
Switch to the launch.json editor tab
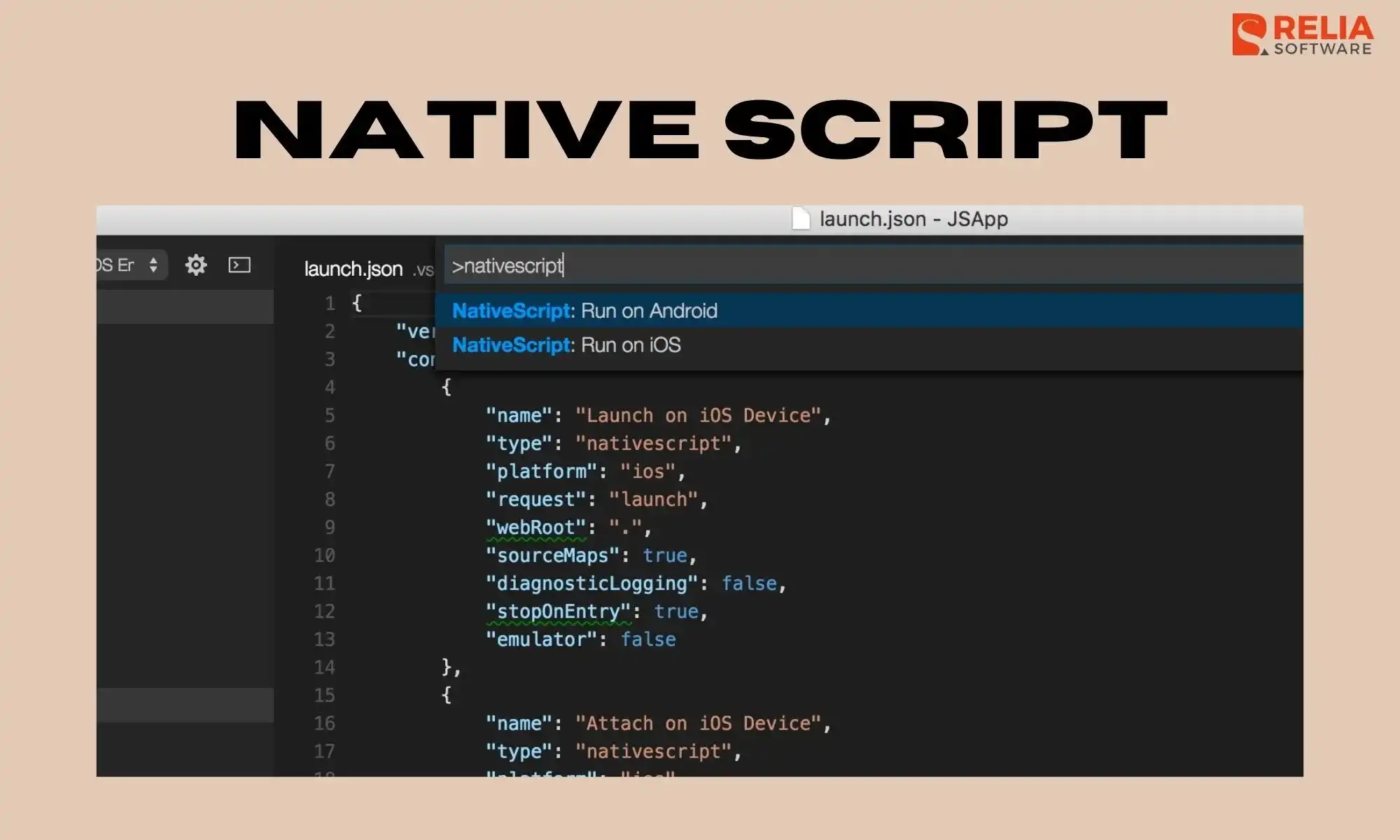[x=353, y=269]
